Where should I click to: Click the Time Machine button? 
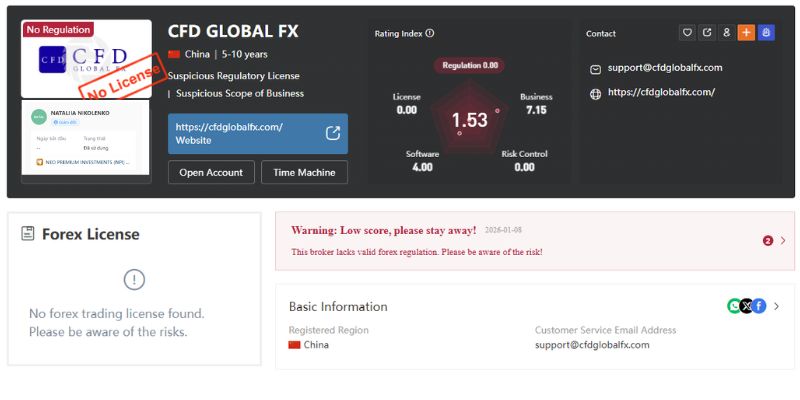[x=304, y=172]
